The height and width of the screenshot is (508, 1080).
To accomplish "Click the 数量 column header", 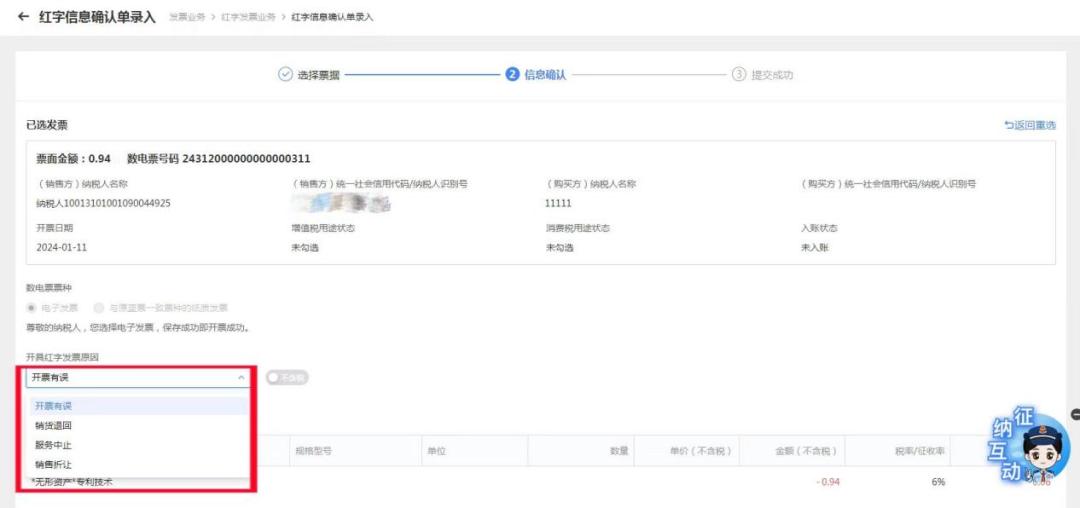I will 618,452.
